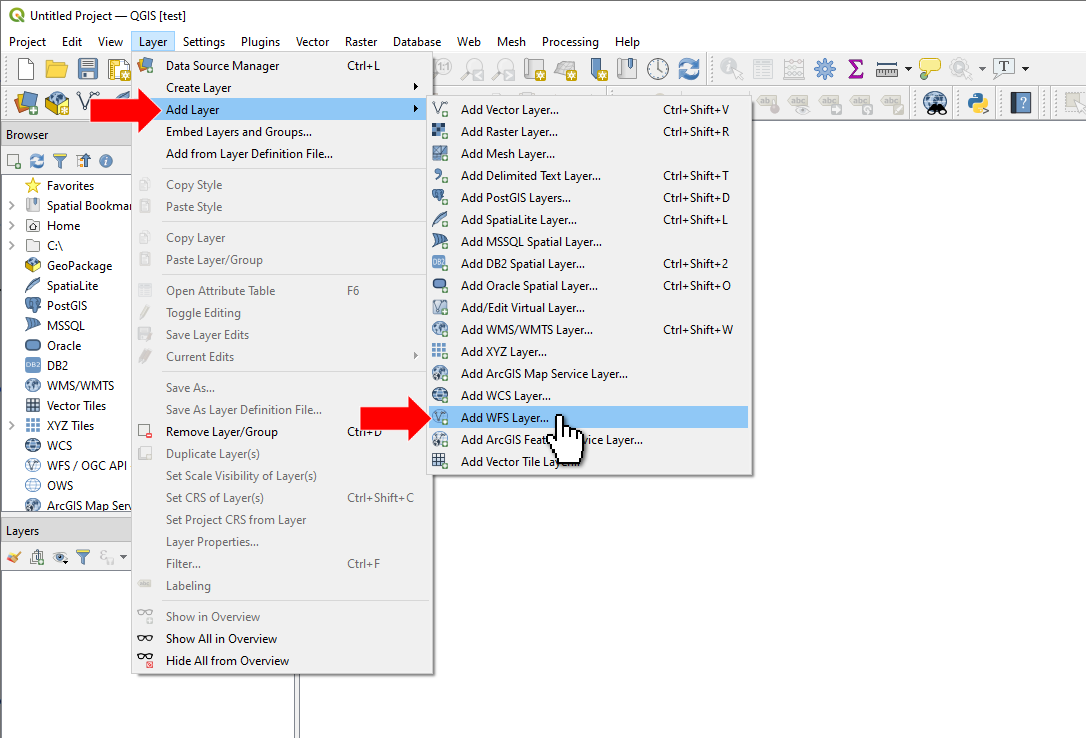Select GeoPackage in Browser tree

click(79, 266)
